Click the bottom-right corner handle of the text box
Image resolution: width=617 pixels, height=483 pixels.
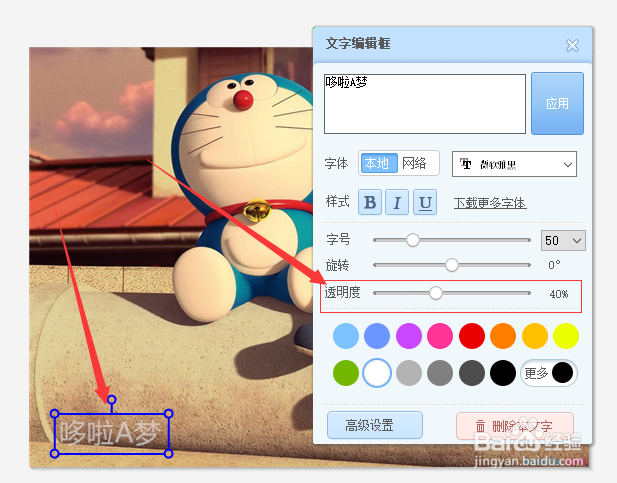pos(168,454)
